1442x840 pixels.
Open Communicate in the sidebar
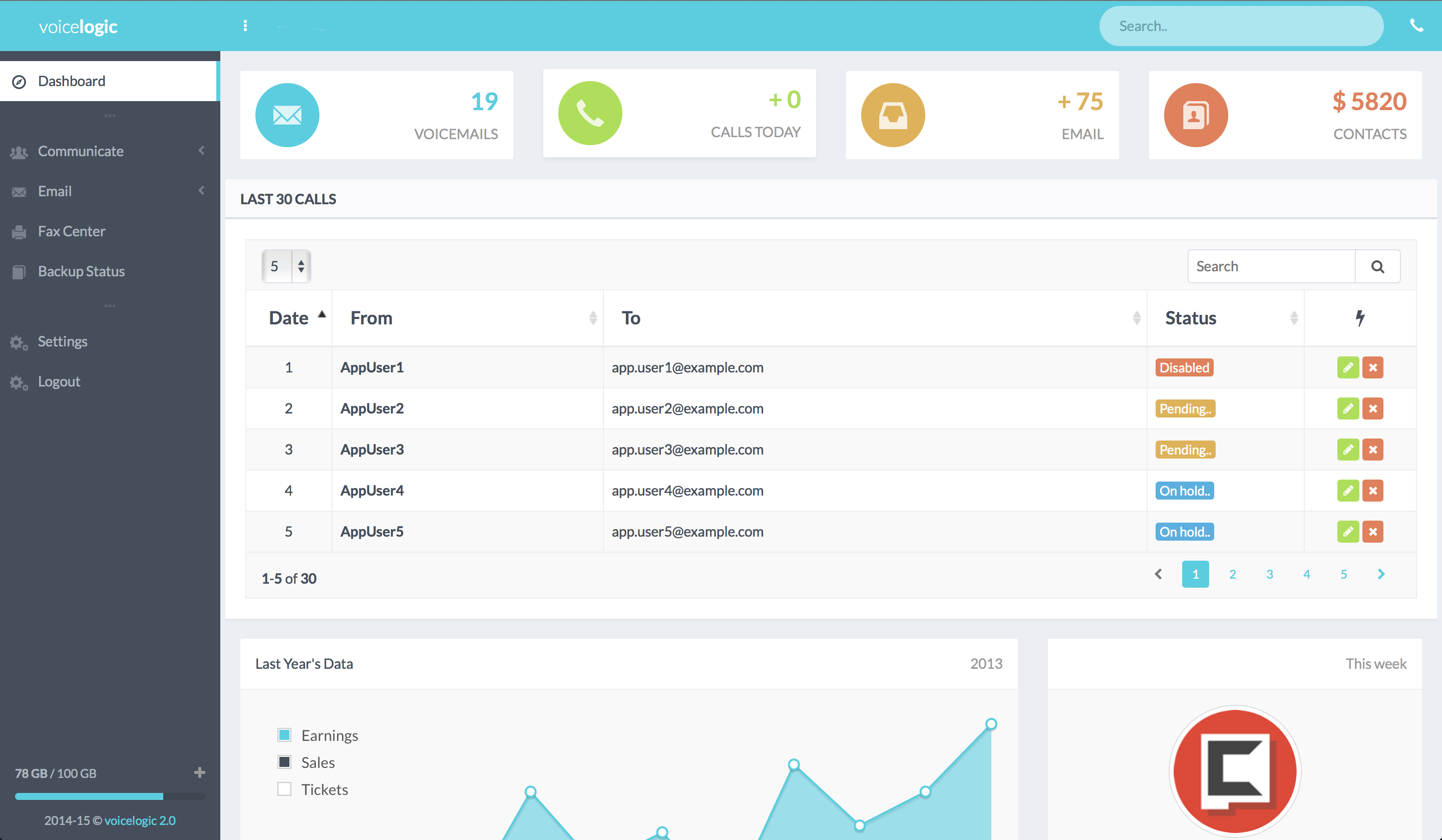(109, 151)
